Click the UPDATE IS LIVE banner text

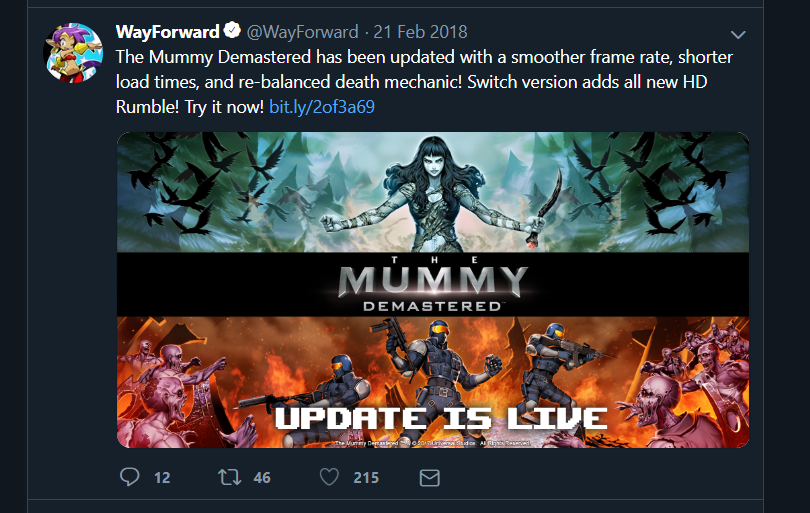441,418
